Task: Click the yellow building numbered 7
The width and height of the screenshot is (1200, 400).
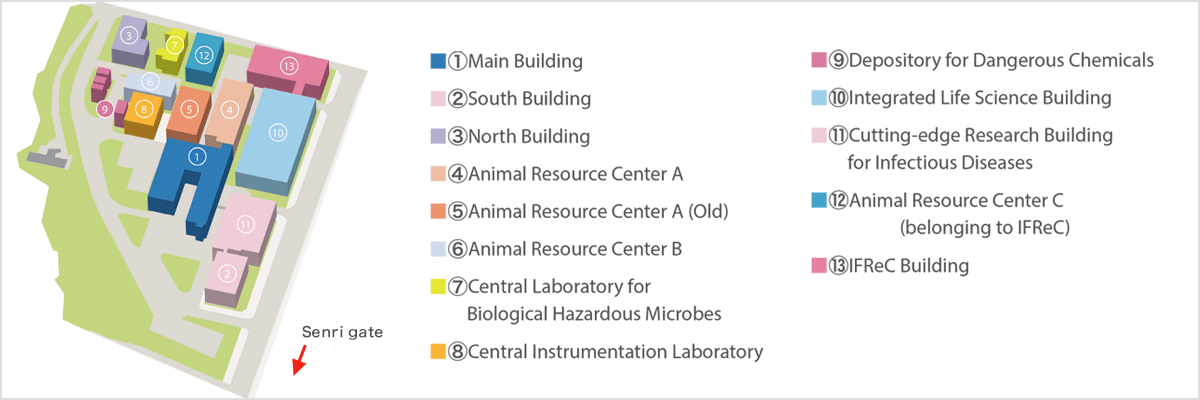Action: coord(174,45)
